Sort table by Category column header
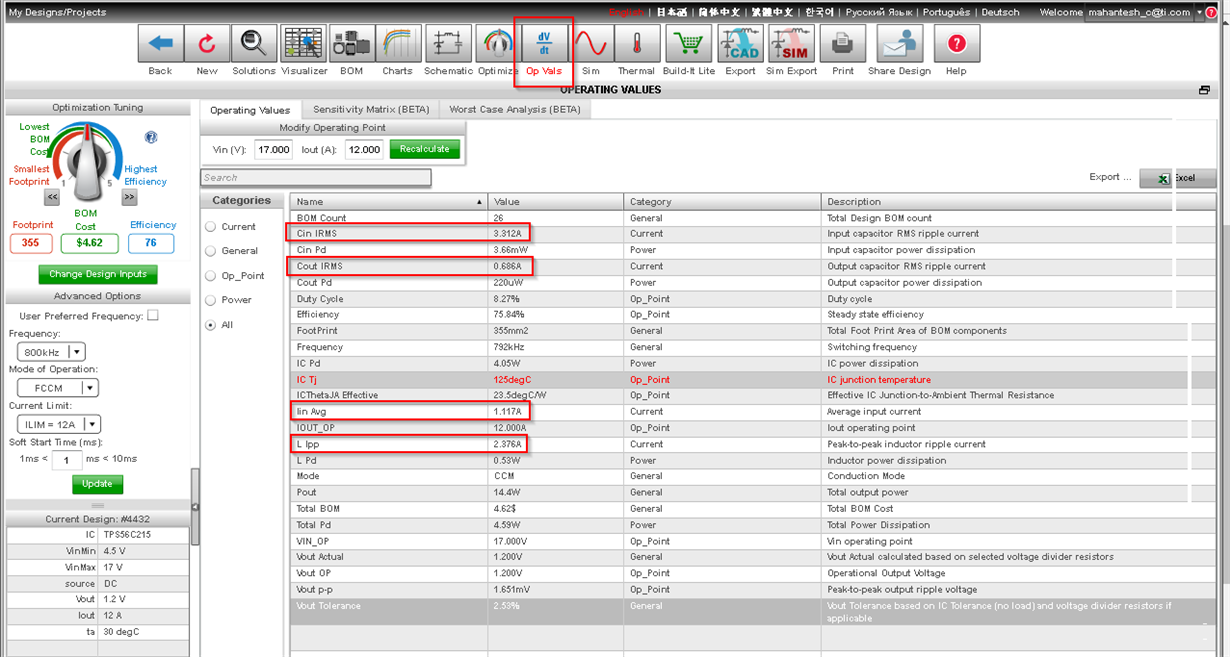This screenshot has height=657, width=1230. click(x=723, y=202)
